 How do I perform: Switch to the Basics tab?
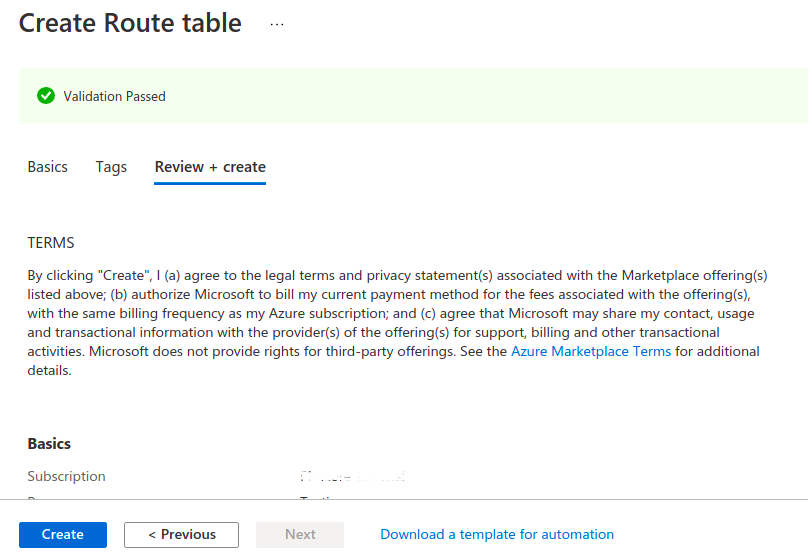point(48,167)
